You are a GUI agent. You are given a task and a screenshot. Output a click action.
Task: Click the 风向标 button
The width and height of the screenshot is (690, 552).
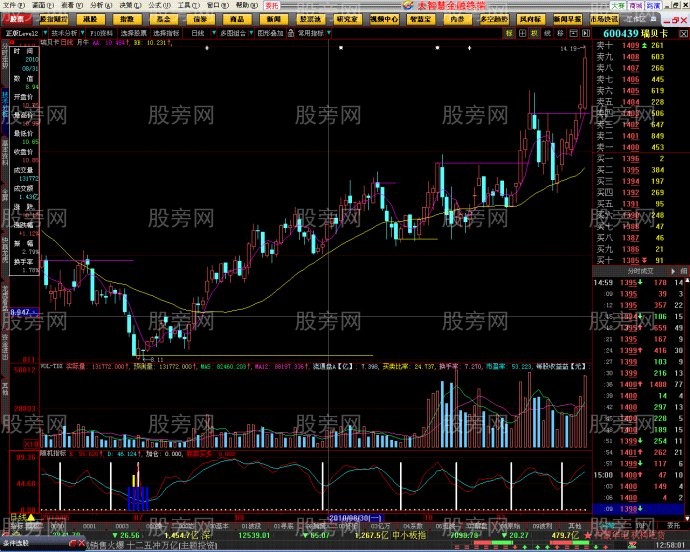[x=531, y=19]
